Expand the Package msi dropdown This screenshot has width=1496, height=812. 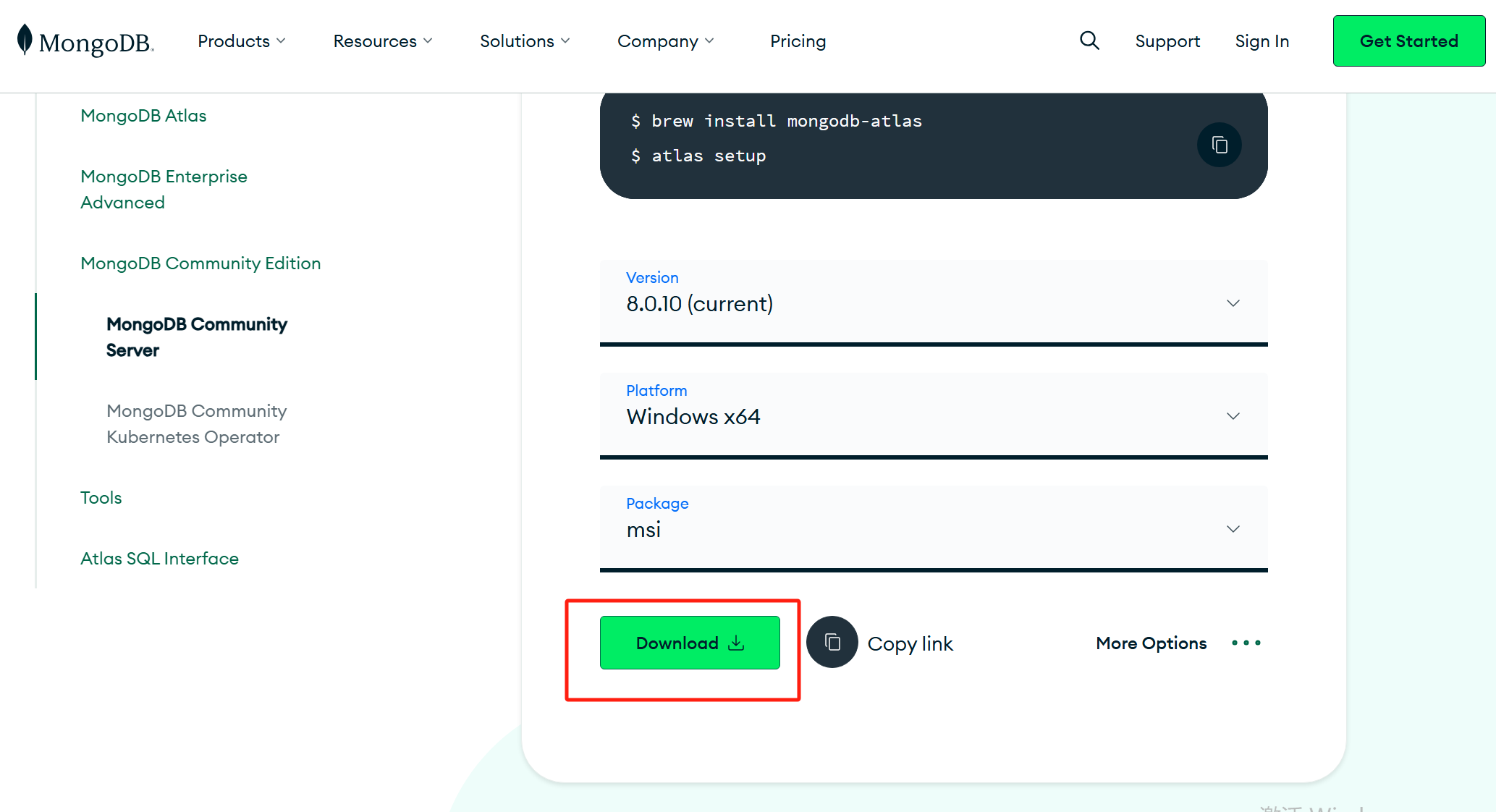click(934, 528)
